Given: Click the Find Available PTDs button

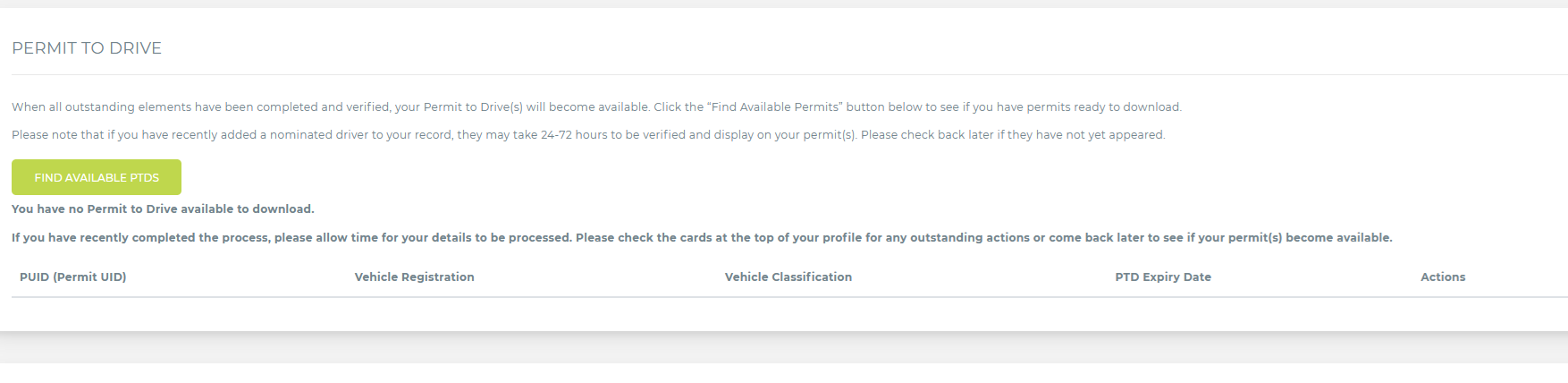Looking at the screenshot, I should [x=97, y=177].
